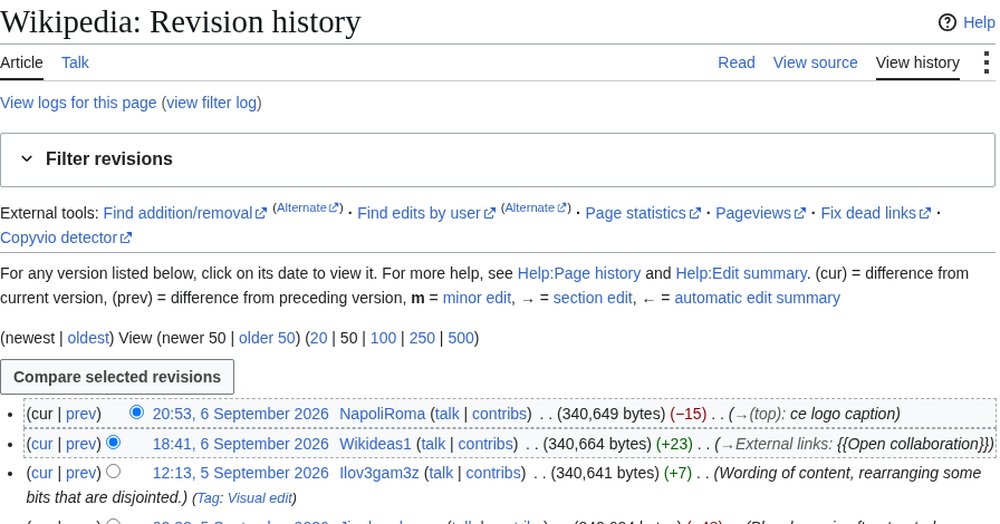Open prev diff for Ilov3gam3z revision
The width and height of the screenshot is (1000, 524).
pyautogui.click(x=81, y=473)
